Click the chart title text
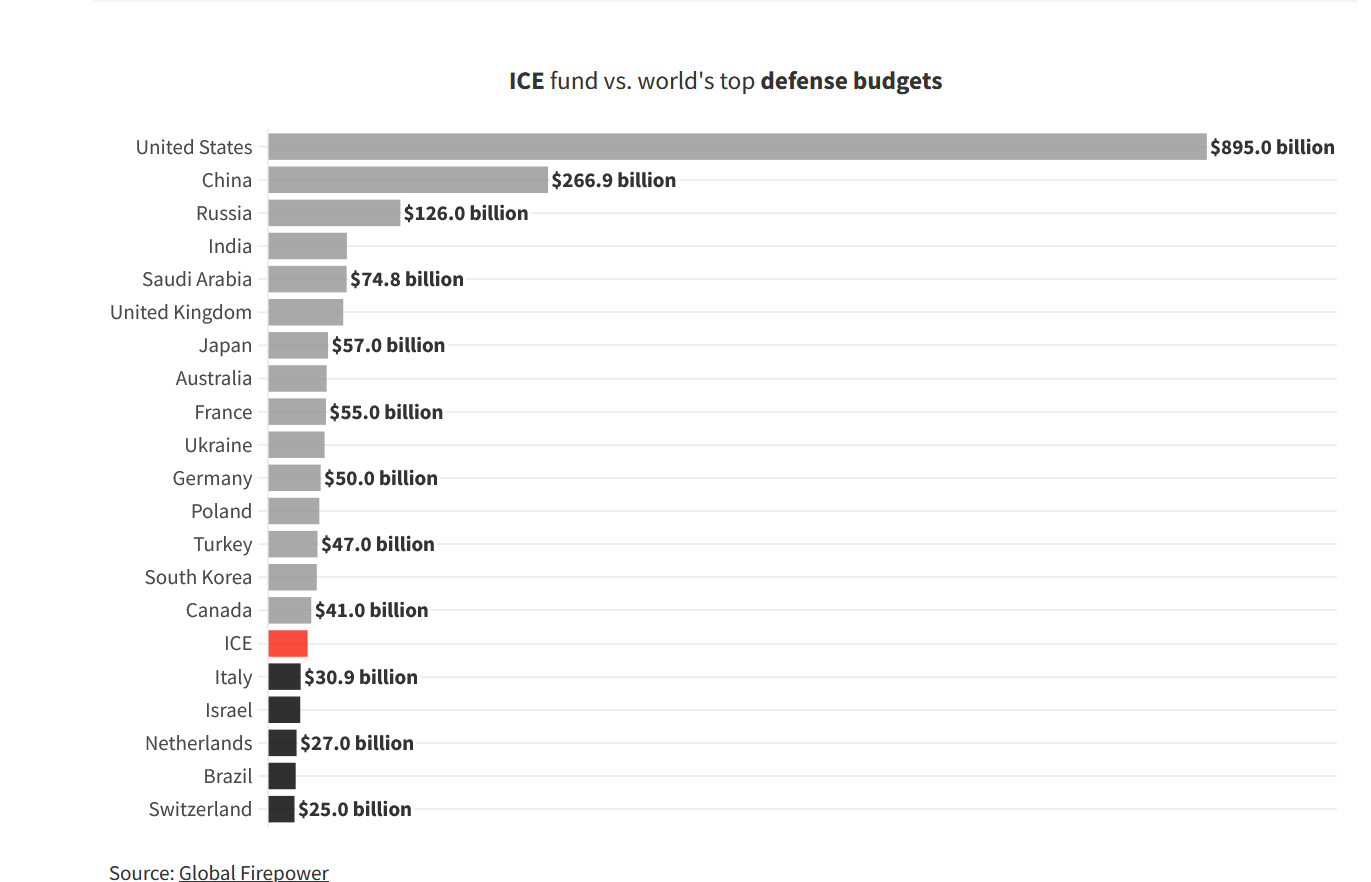 coord(726,81)
